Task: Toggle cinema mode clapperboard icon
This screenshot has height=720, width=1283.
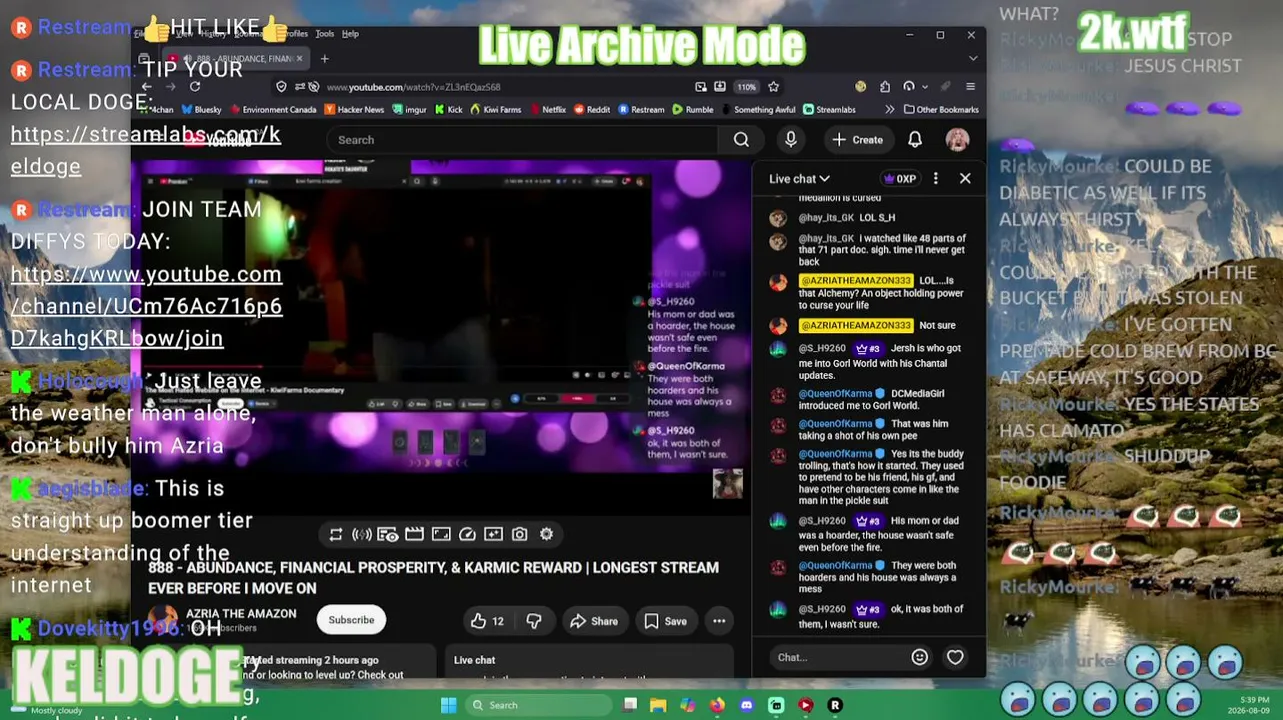Action: point(414,535)
